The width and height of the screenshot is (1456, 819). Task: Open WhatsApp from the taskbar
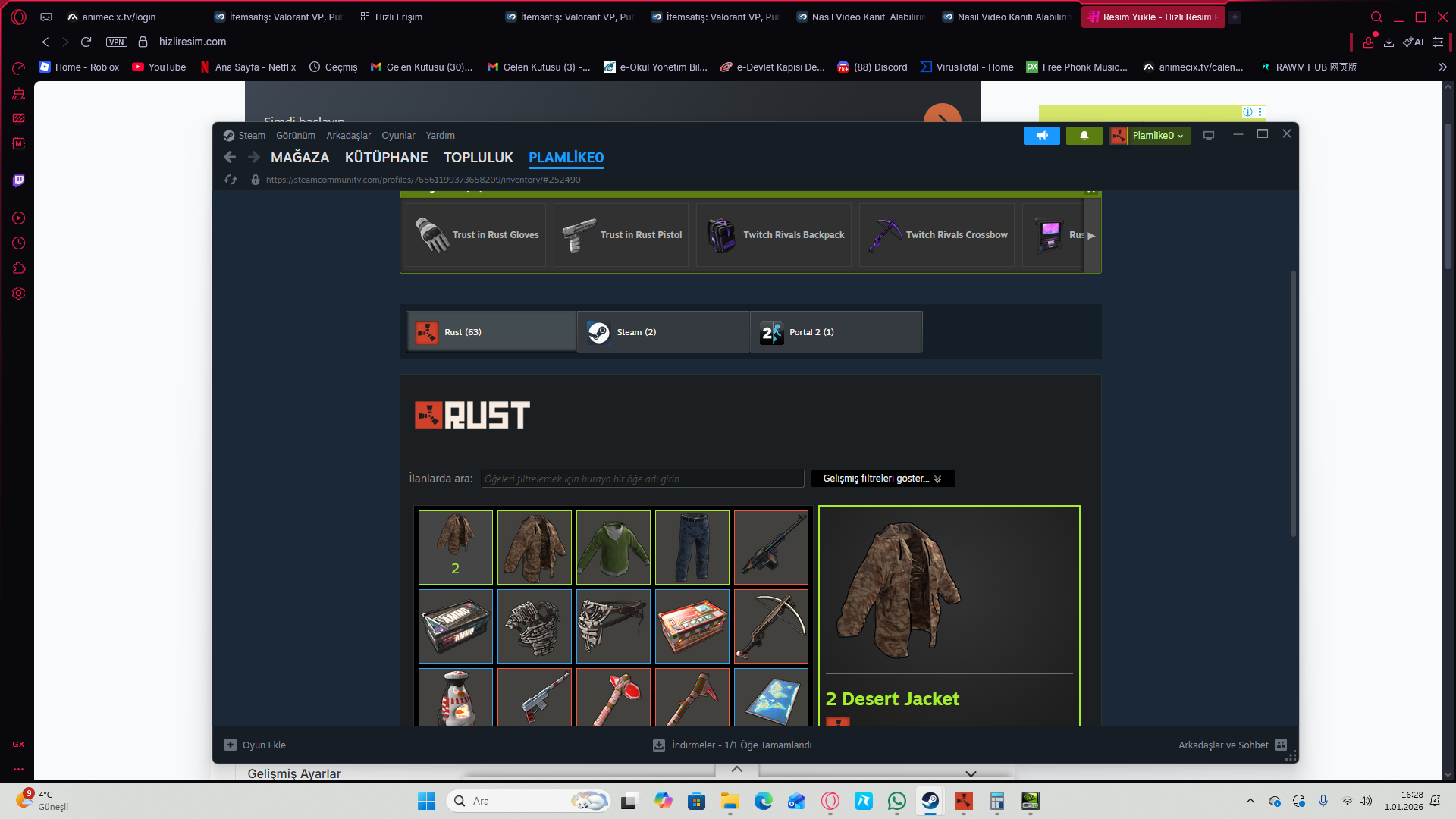tap(896, 801)
